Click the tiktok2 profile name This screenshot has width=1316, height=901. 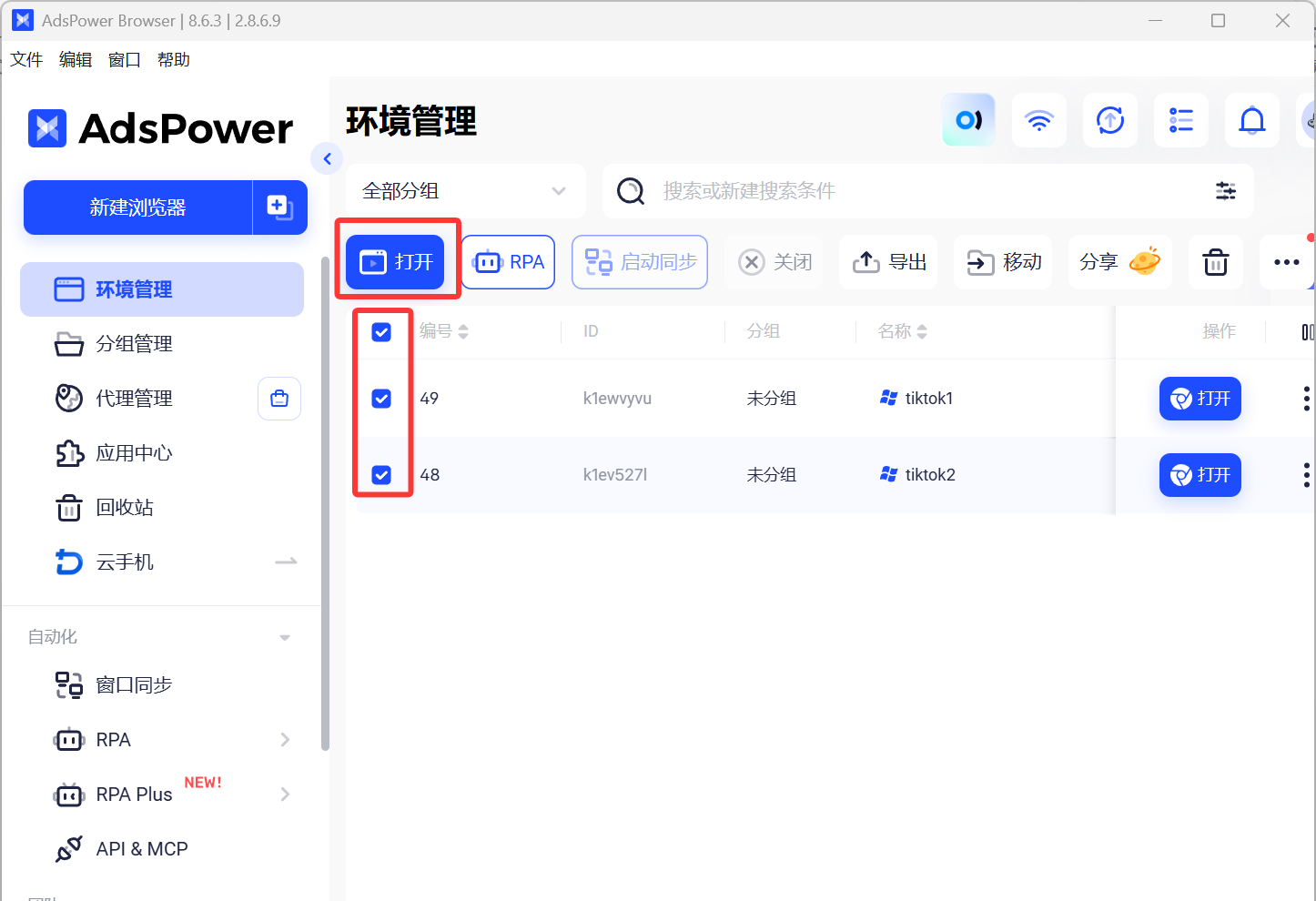tap(930, 475)
